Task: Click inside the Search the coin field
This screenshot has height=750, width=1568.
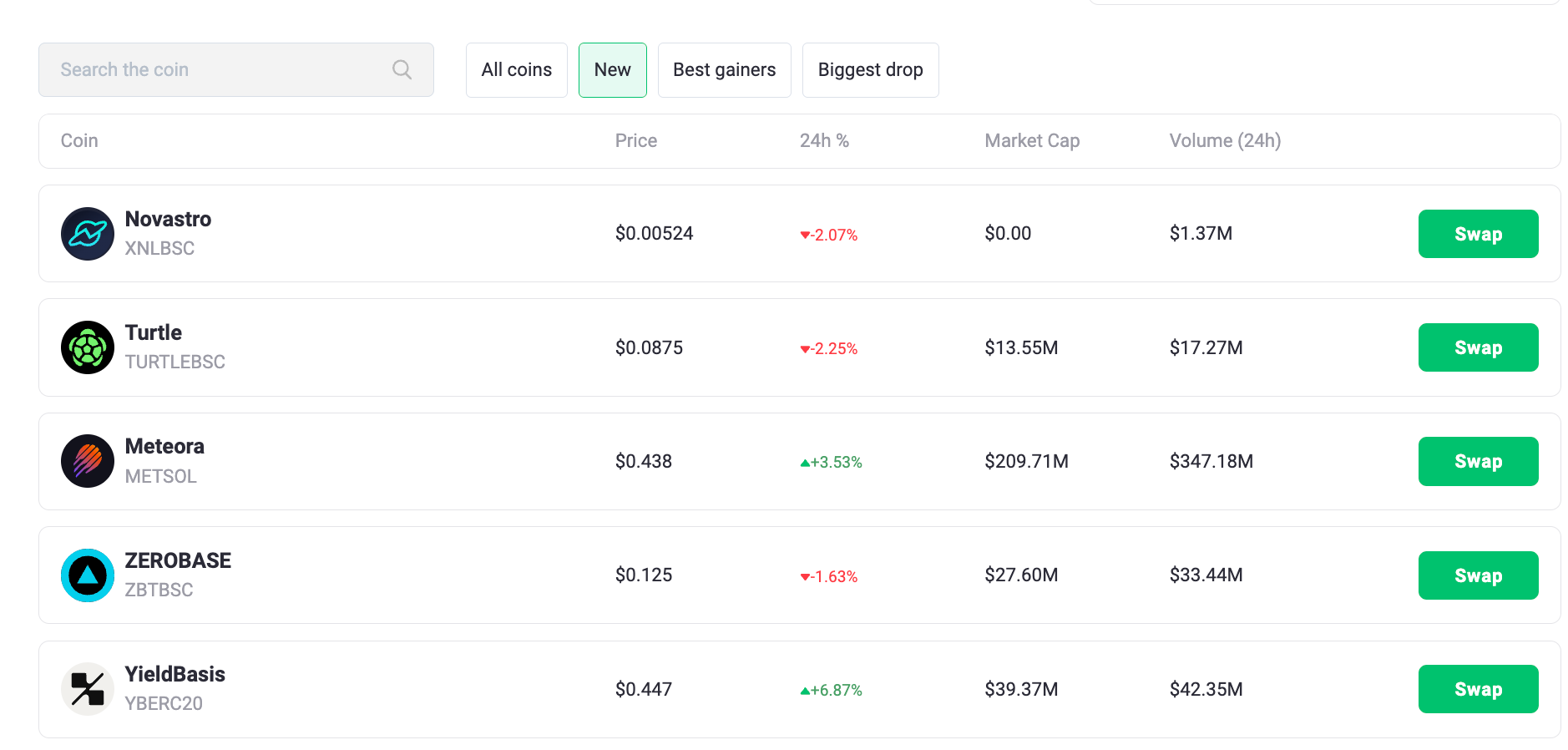Action: (x=209, y=69)
